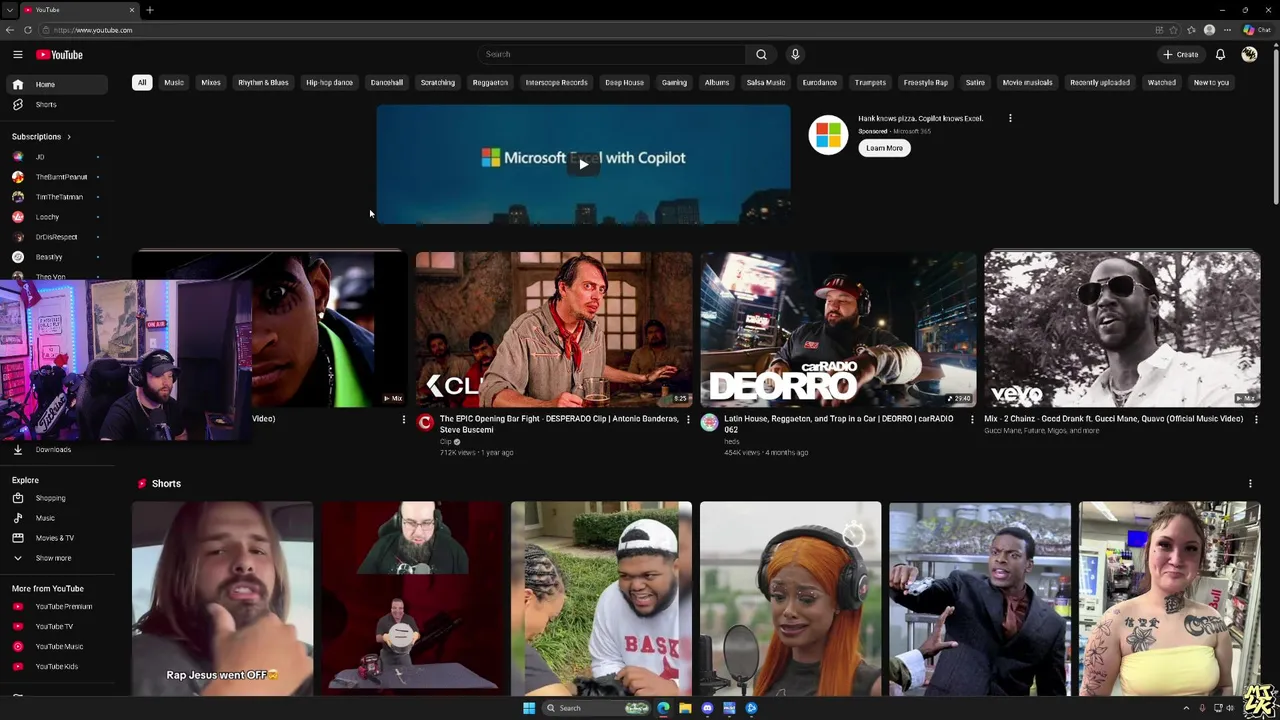Select the Watched filter chip
This screenshot has height=720, width=1280.
pos(1162,82)
